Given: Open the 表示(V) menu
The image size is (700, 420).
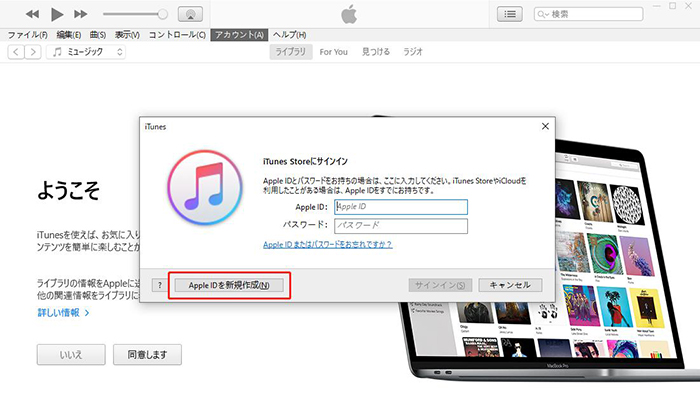Looking at the screenshot, I should click(127, 35).
